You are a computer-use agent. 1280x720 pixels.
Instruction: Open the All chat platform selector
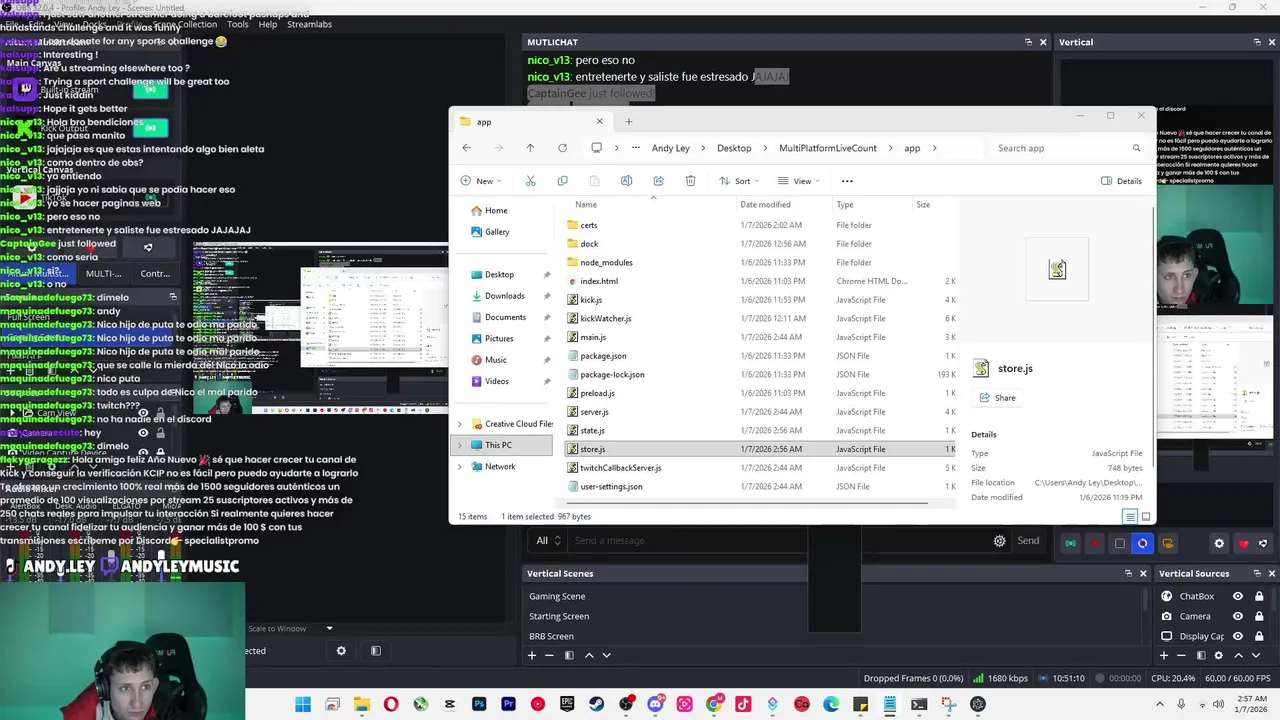548,541
